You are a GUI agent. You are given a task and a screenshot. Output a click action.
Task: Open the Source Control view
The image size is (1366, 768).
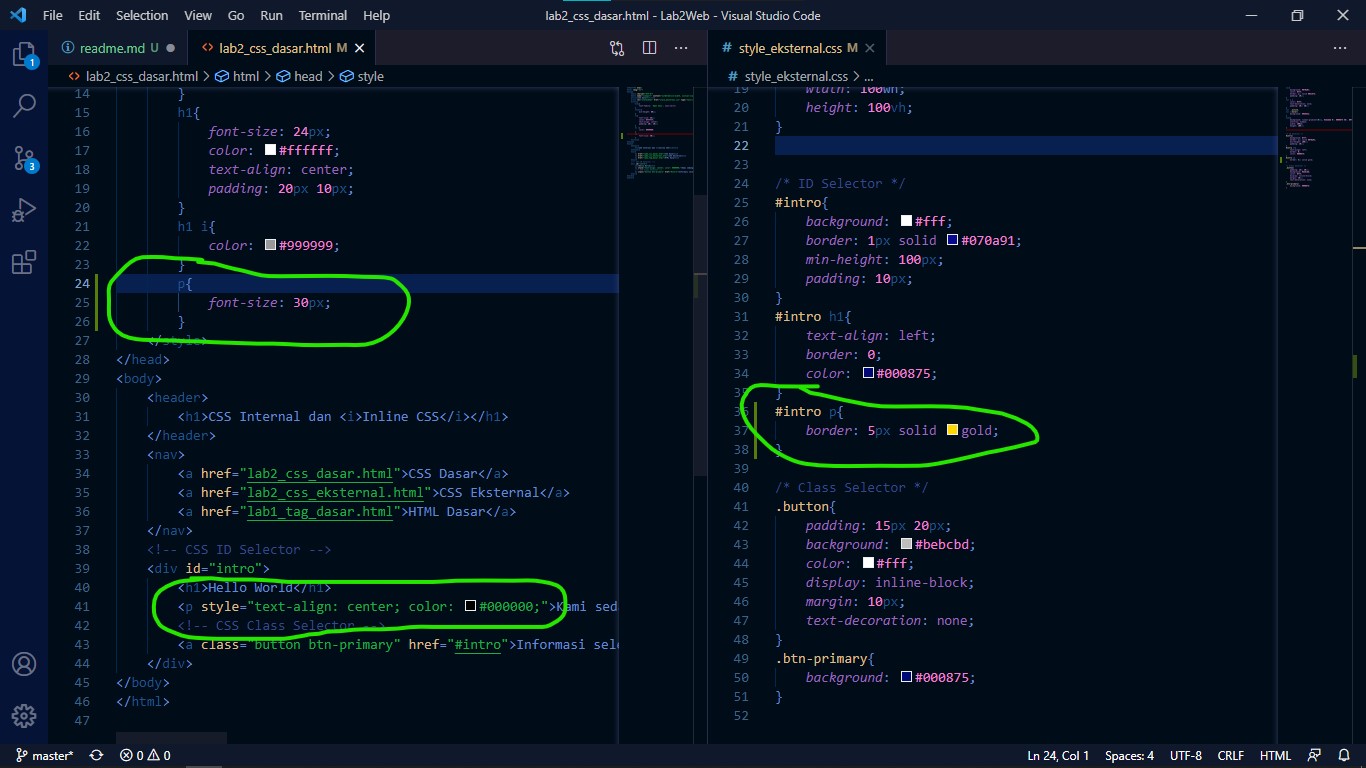tap(24, 158)
